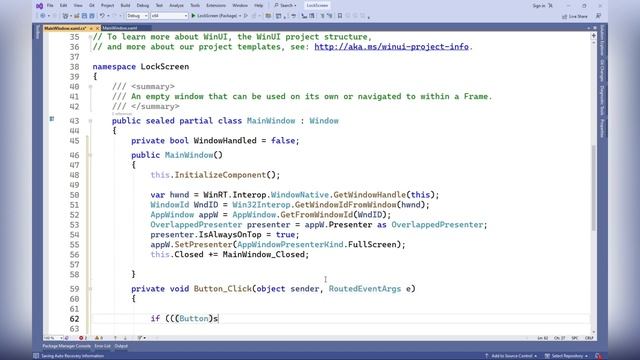Click Add to Source Control
640x360 pixels.
(511, 356)
